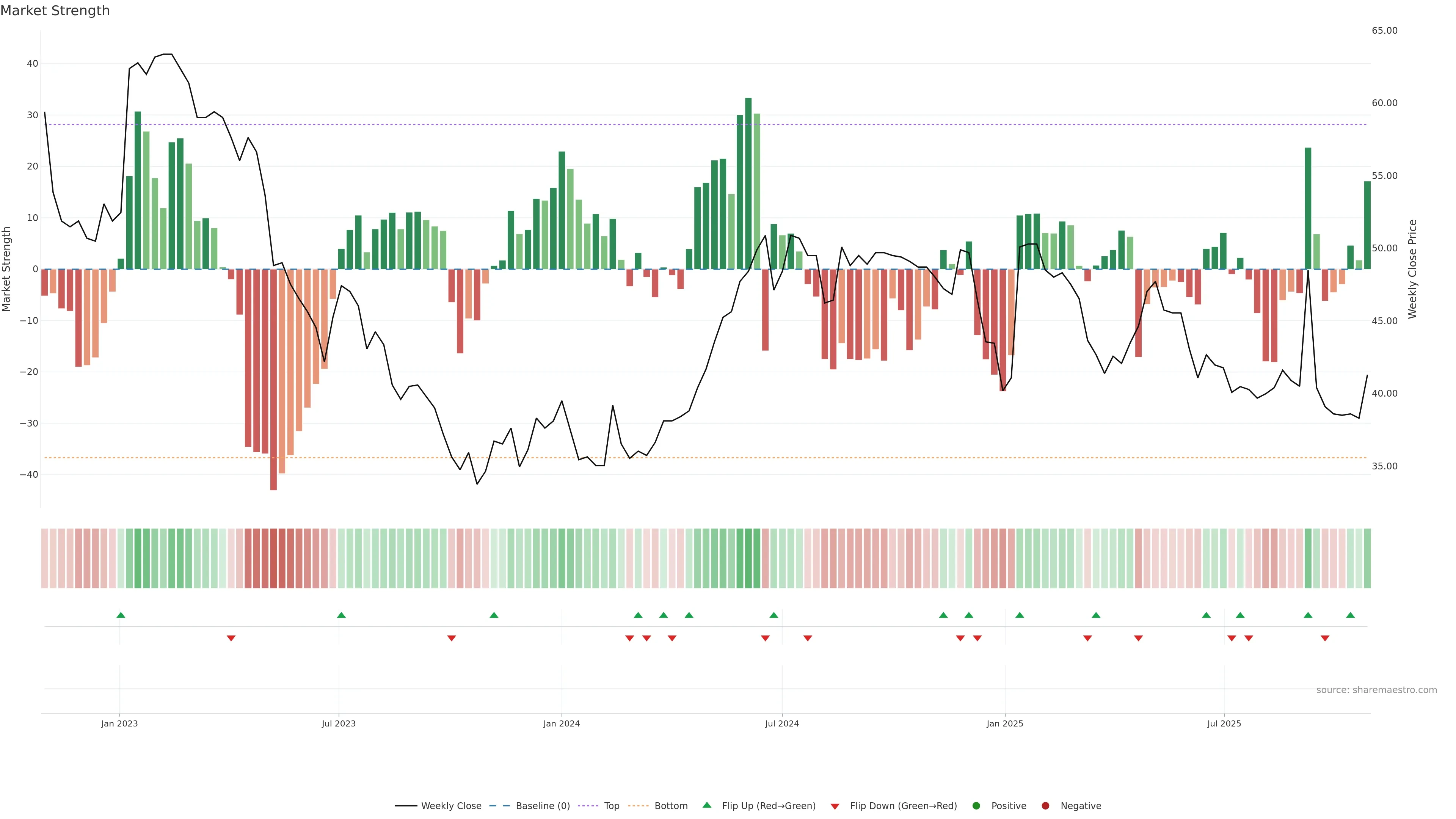This screenshot has width=1456, height=819.
Task: Click the red Negative legend dot
Action: click(x=1045, y=805)
